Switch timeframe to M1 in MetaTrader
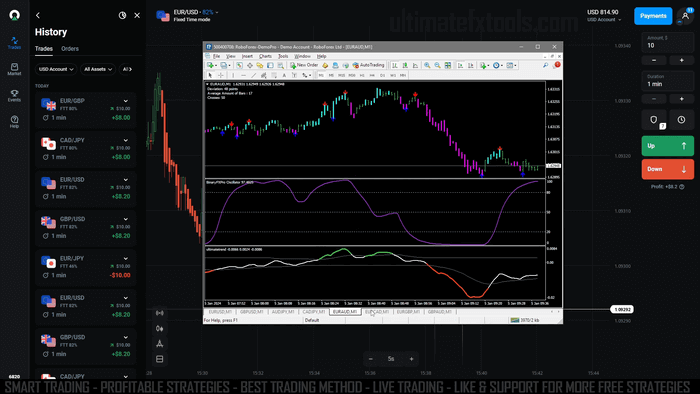This screenshot has height=394, width=700. [x=321, y=75]
